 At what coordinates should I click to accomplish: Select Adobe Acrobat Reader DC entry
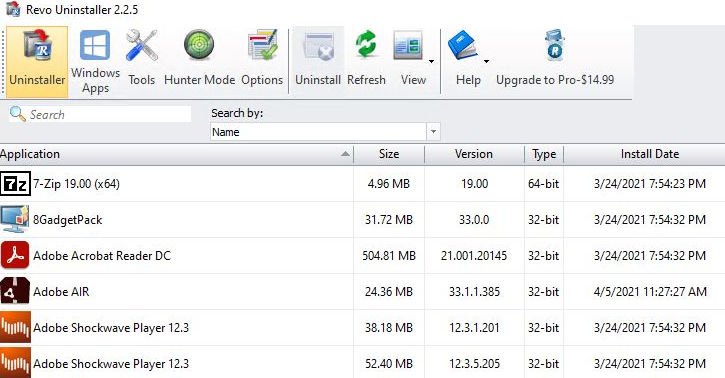point(362,256)
